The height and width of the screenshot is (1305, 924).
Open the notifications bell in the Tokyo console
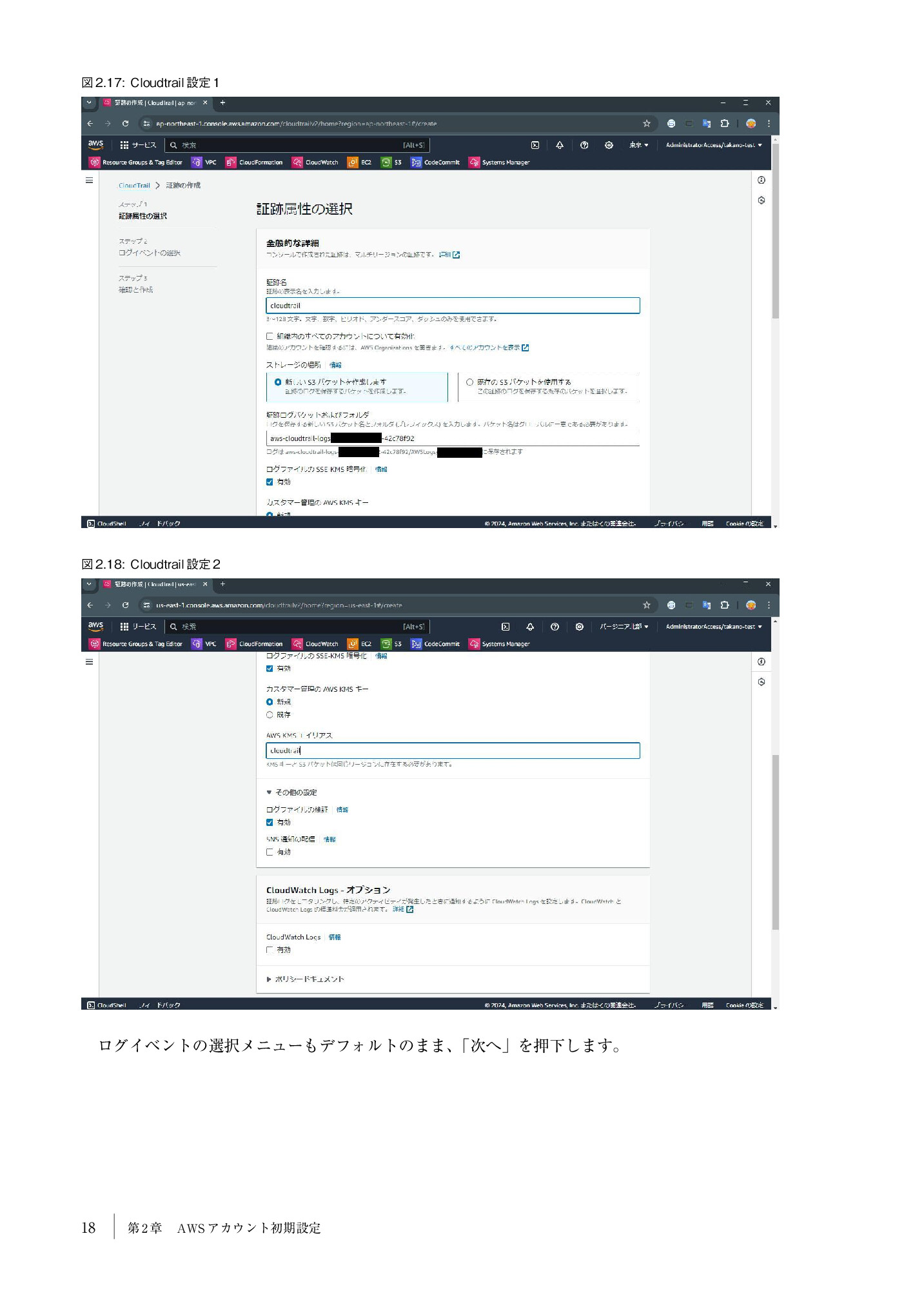point(559,145)
